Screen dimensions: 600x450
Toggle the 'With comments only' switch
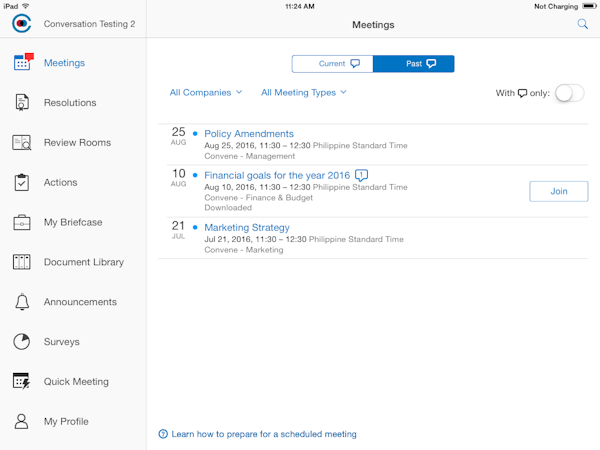[x=568, y=93]
